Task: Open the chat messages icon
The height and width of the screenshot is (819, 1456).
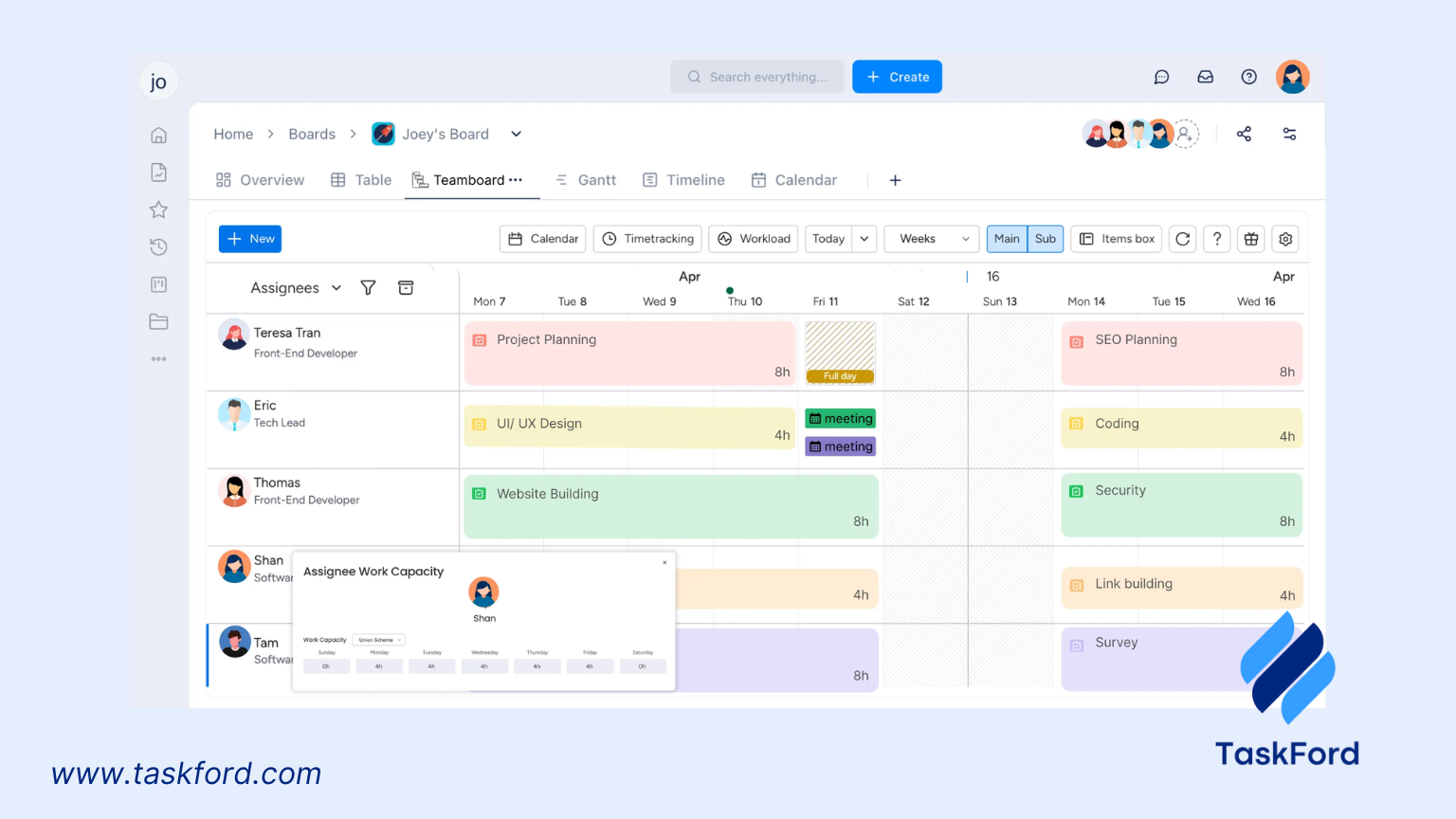Action: pos(1161,77)
